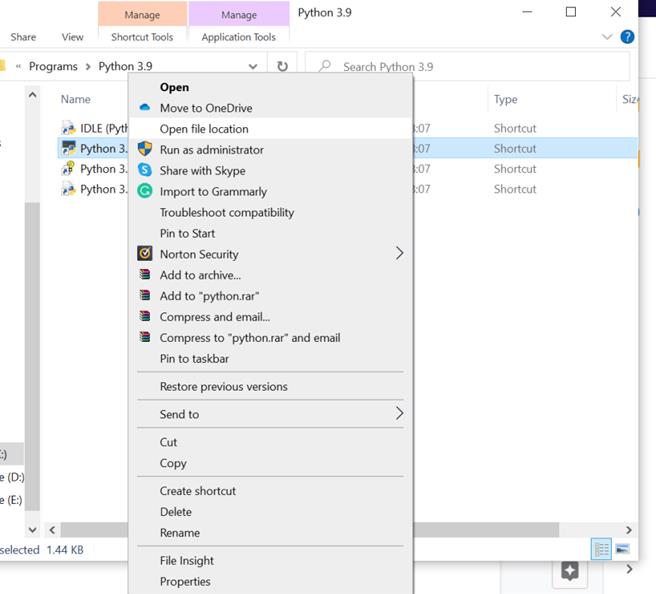Sort by the Name column header

tap(75, 99)
